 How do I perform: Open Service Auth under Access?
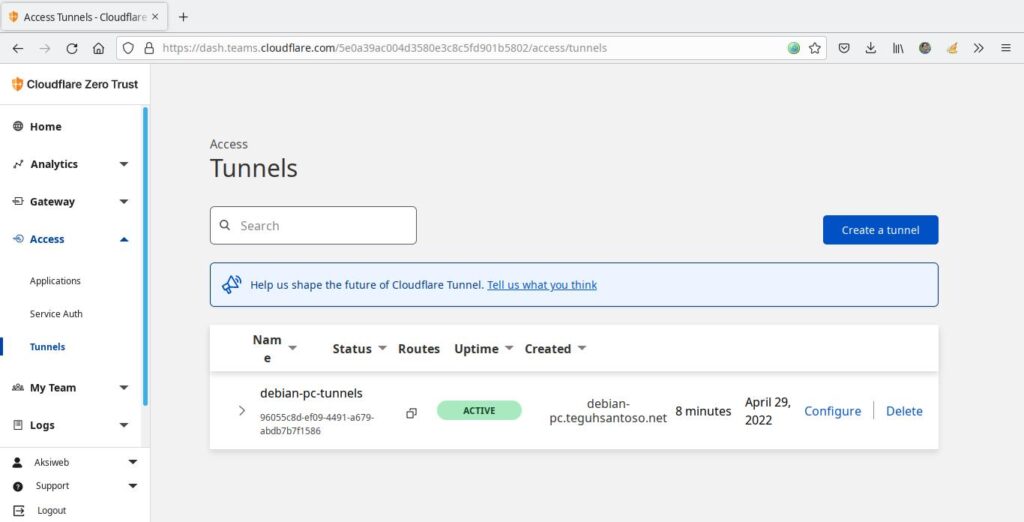(56, 314)
